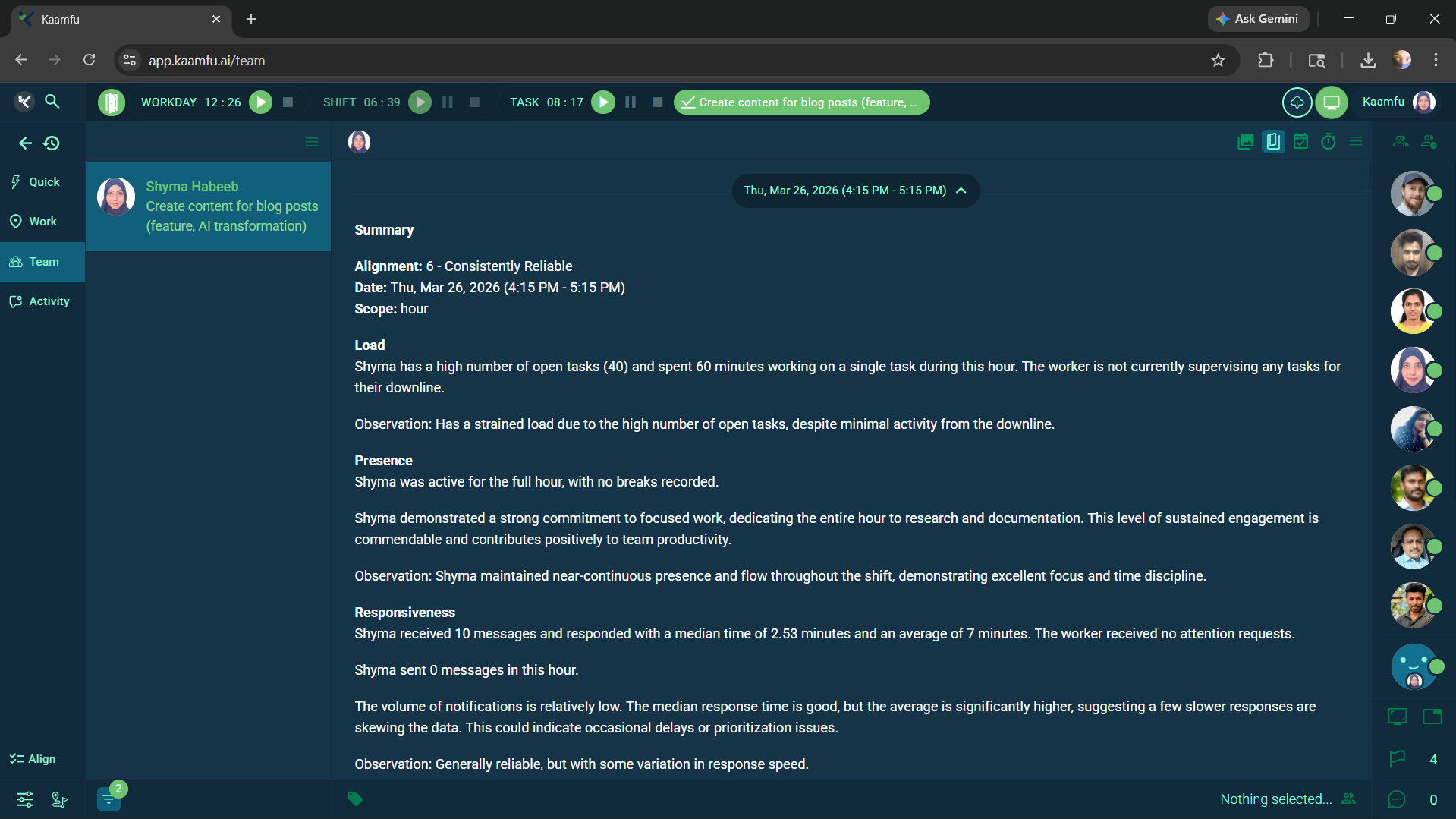The height and width of the screenshot is (819, 1456).
Task: Open the calendar check icon in the toolbar
Action: click(1300, 142)
